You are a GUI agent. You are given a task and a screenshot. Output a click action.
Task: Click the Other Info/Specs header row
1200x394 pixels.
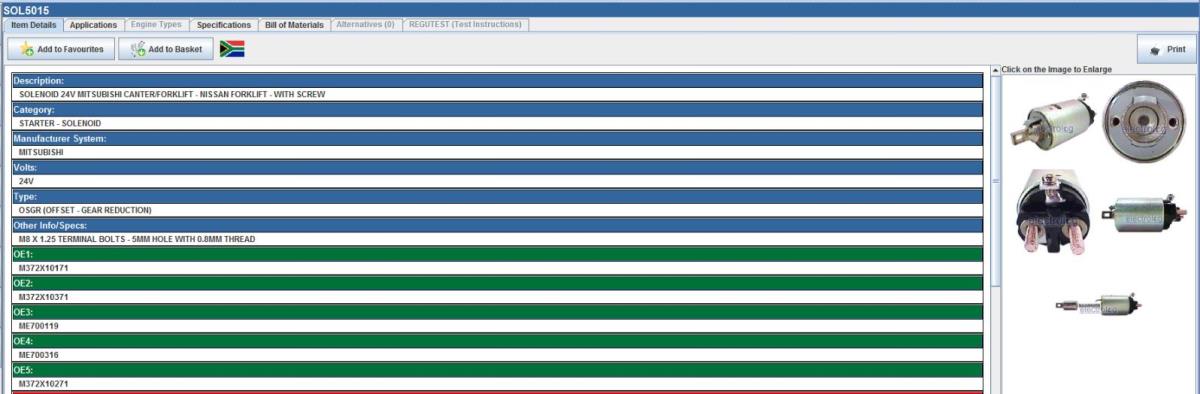[x=497, y=225]
